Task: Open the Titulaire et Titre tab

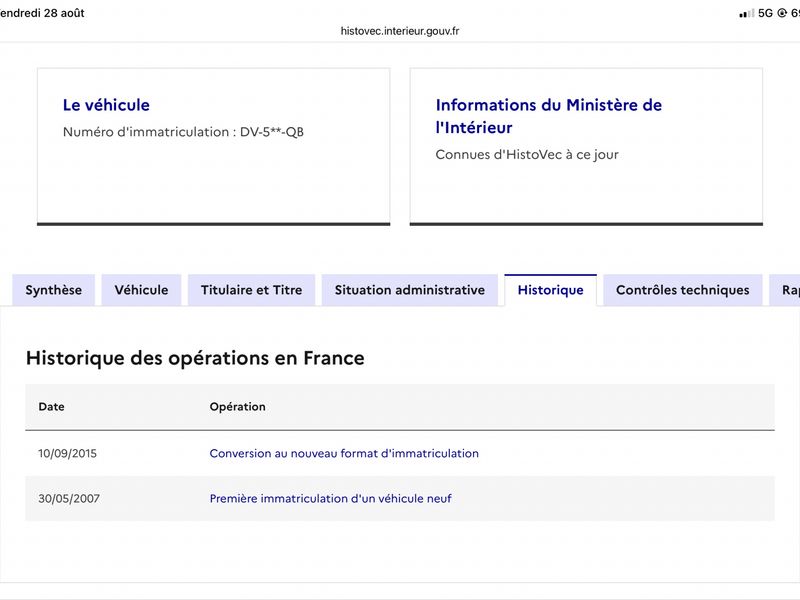Action: 252,290
